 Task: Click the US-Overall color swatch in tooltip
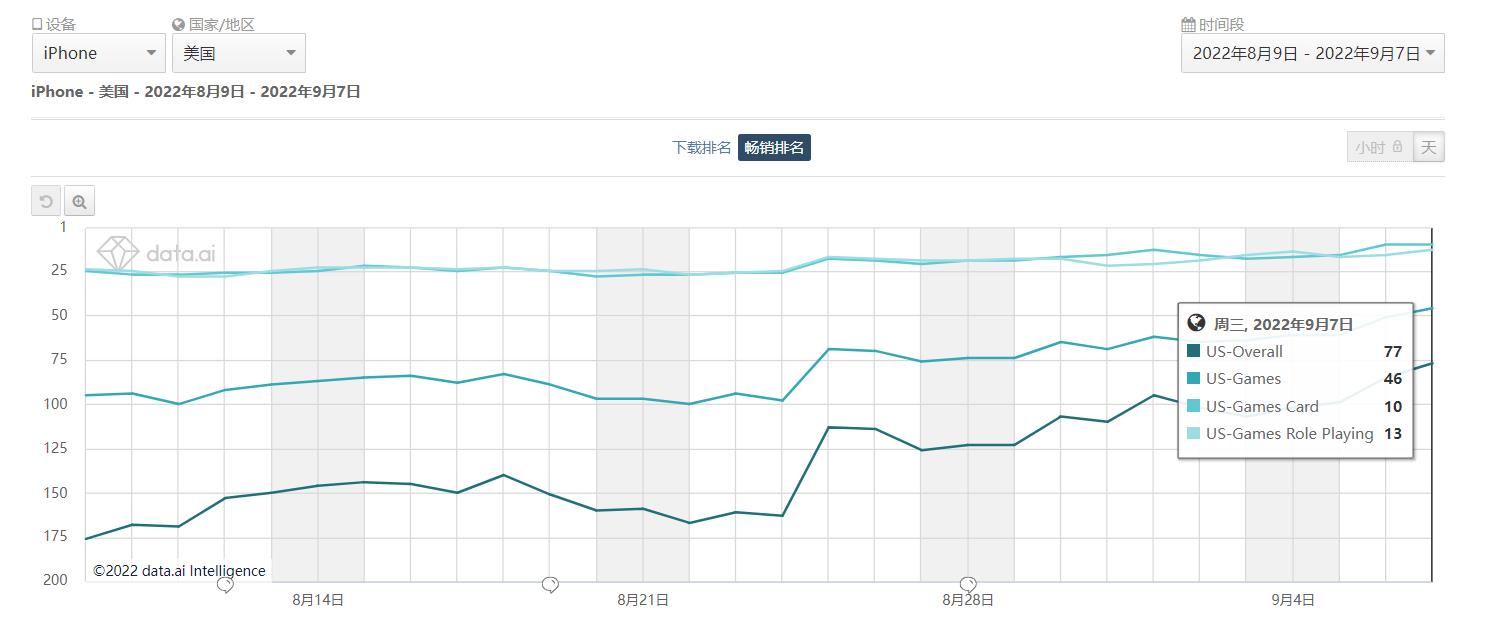pyautogui.click(x=1194, y=351)
